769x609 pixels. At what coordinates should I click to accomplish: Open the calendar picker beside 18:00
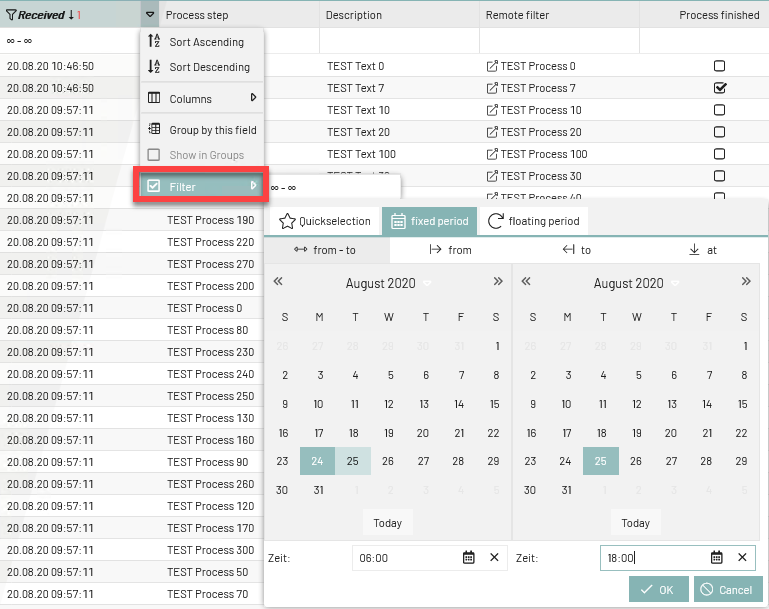click(x=717, y=558)
